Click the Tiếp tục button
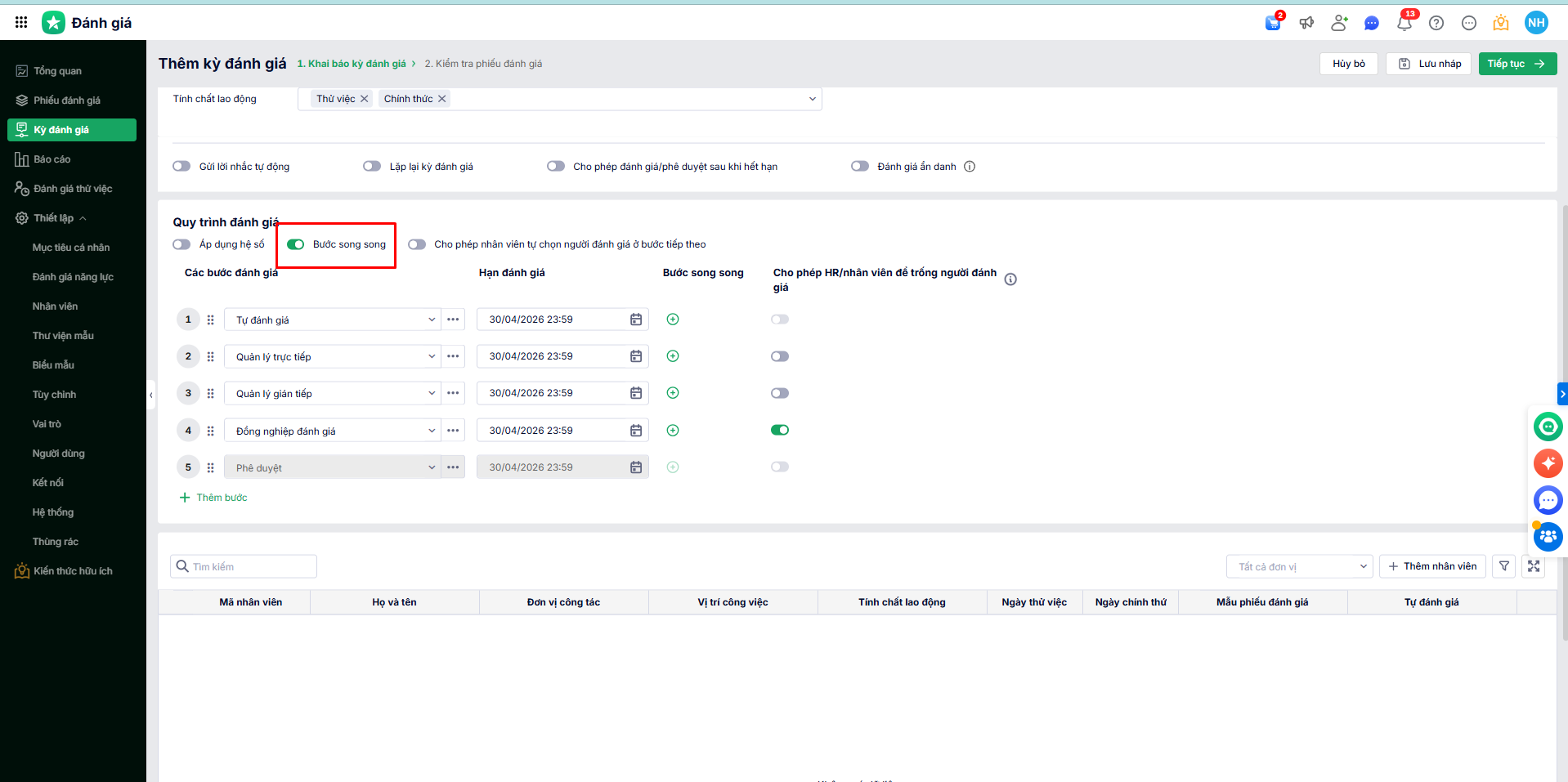The width and height of the screenshot is (1568, 782). (1516, 64)
